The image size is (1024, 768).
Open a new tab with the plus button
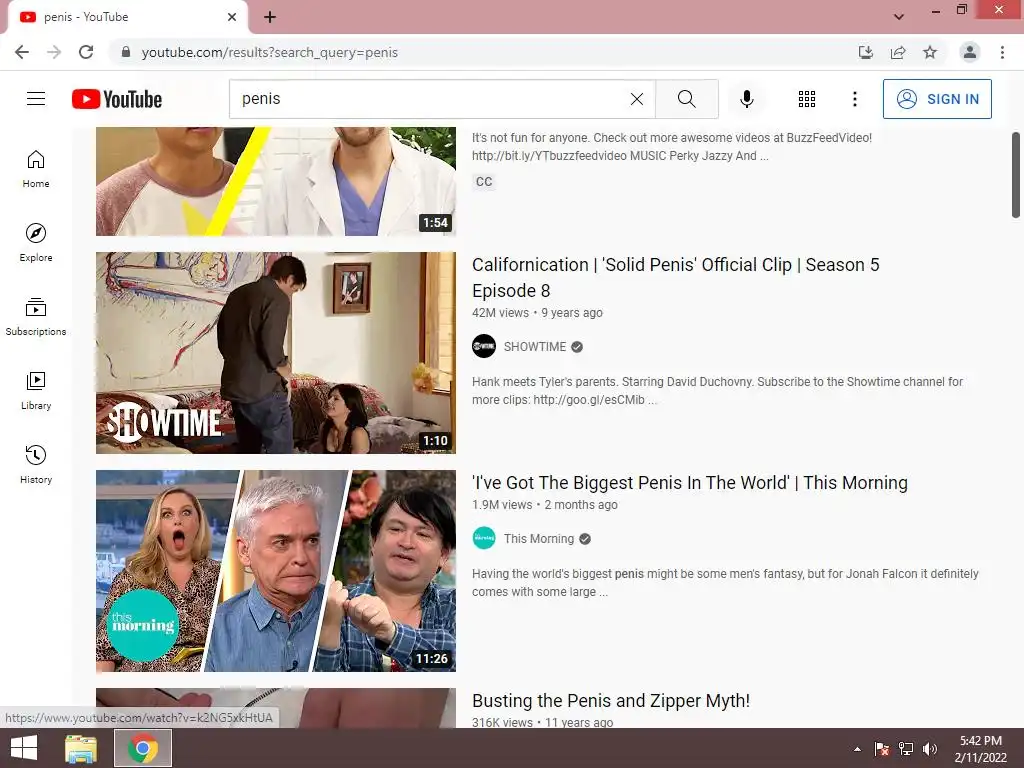tap(270, 17)
